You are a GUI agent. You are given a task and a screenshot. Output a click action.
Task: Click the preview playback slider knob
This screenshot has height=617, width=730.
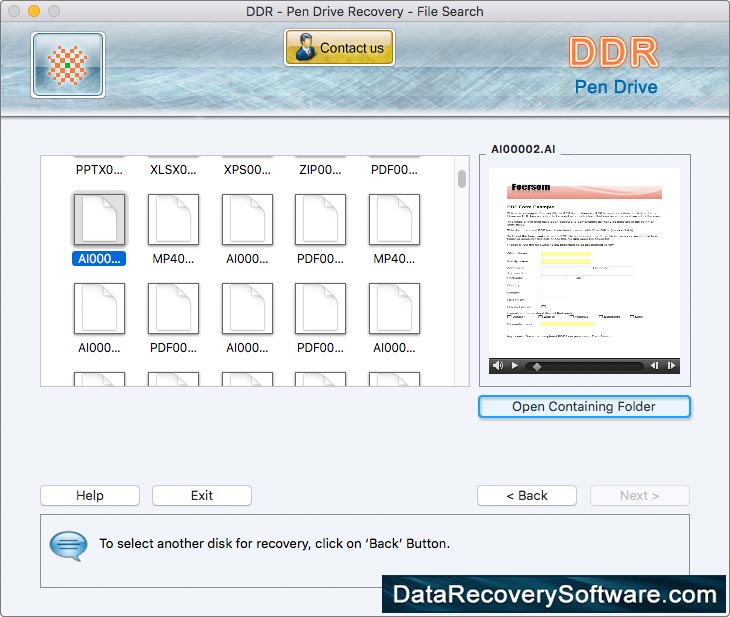click(537, 366)
